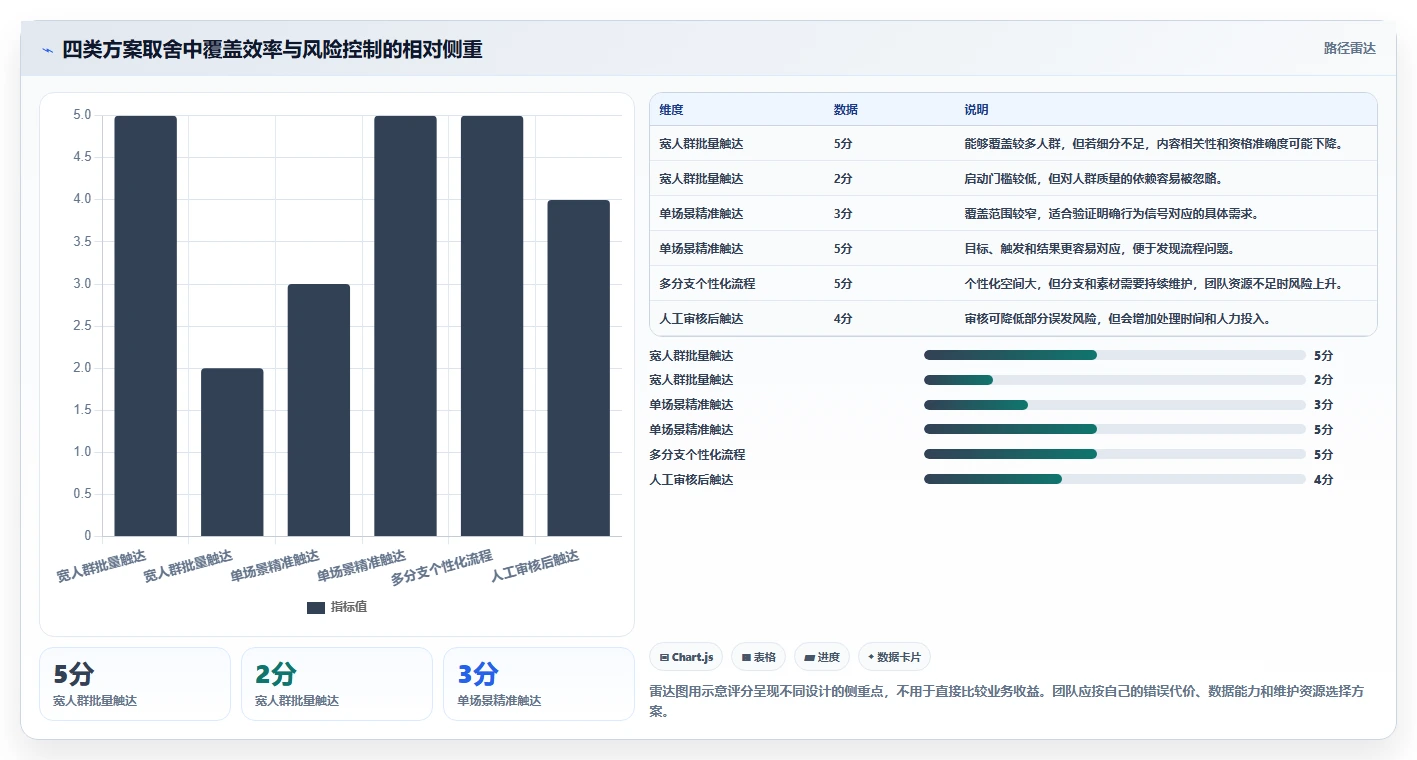1417x760 pixels.
Task: Open the dark 5分 宽人群批量触达 card
Action: tap(135, 684)
